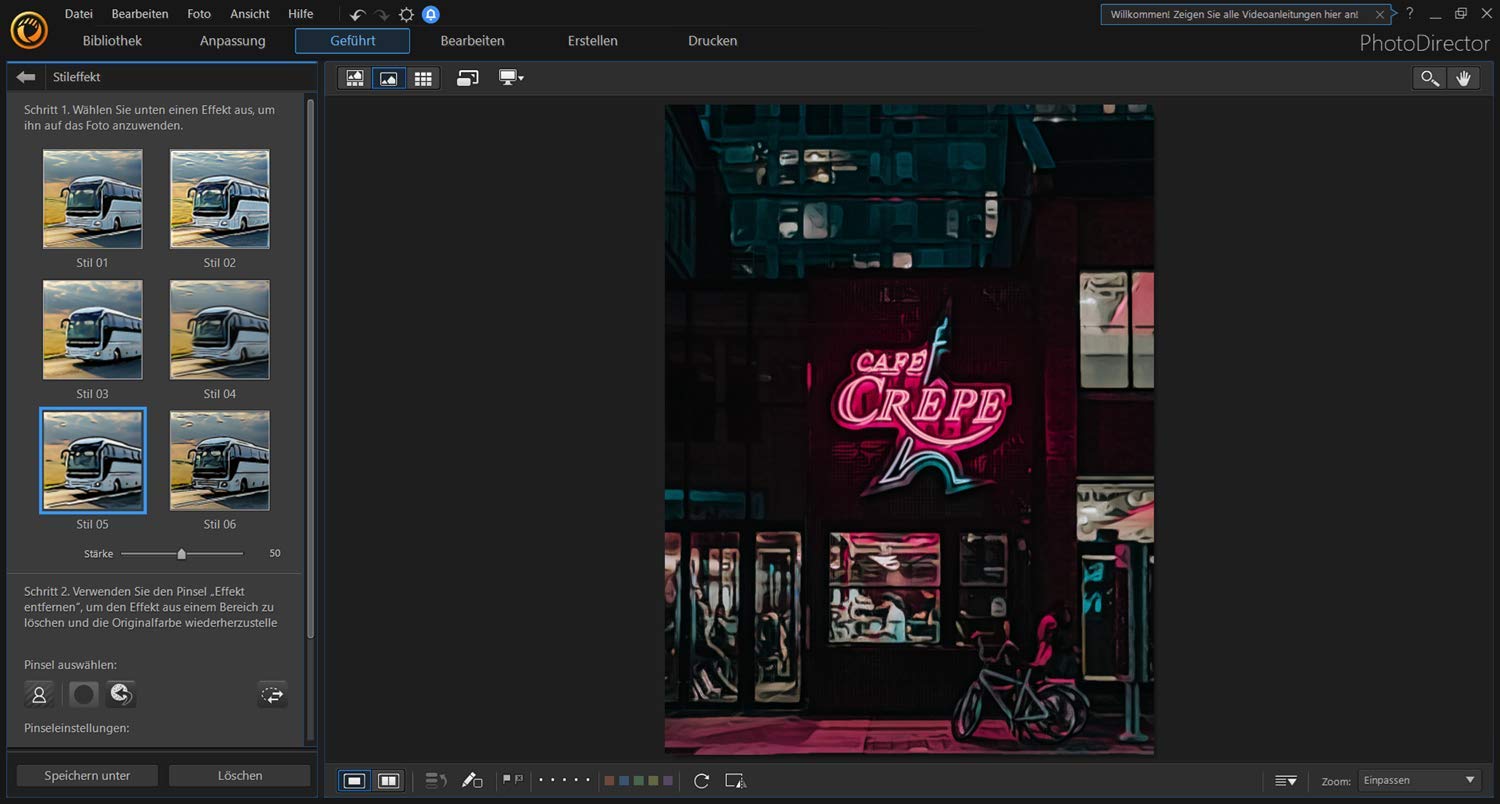Screen dimensions: 1500x804
Task: Select the Geführt tab
Action: 352,41
